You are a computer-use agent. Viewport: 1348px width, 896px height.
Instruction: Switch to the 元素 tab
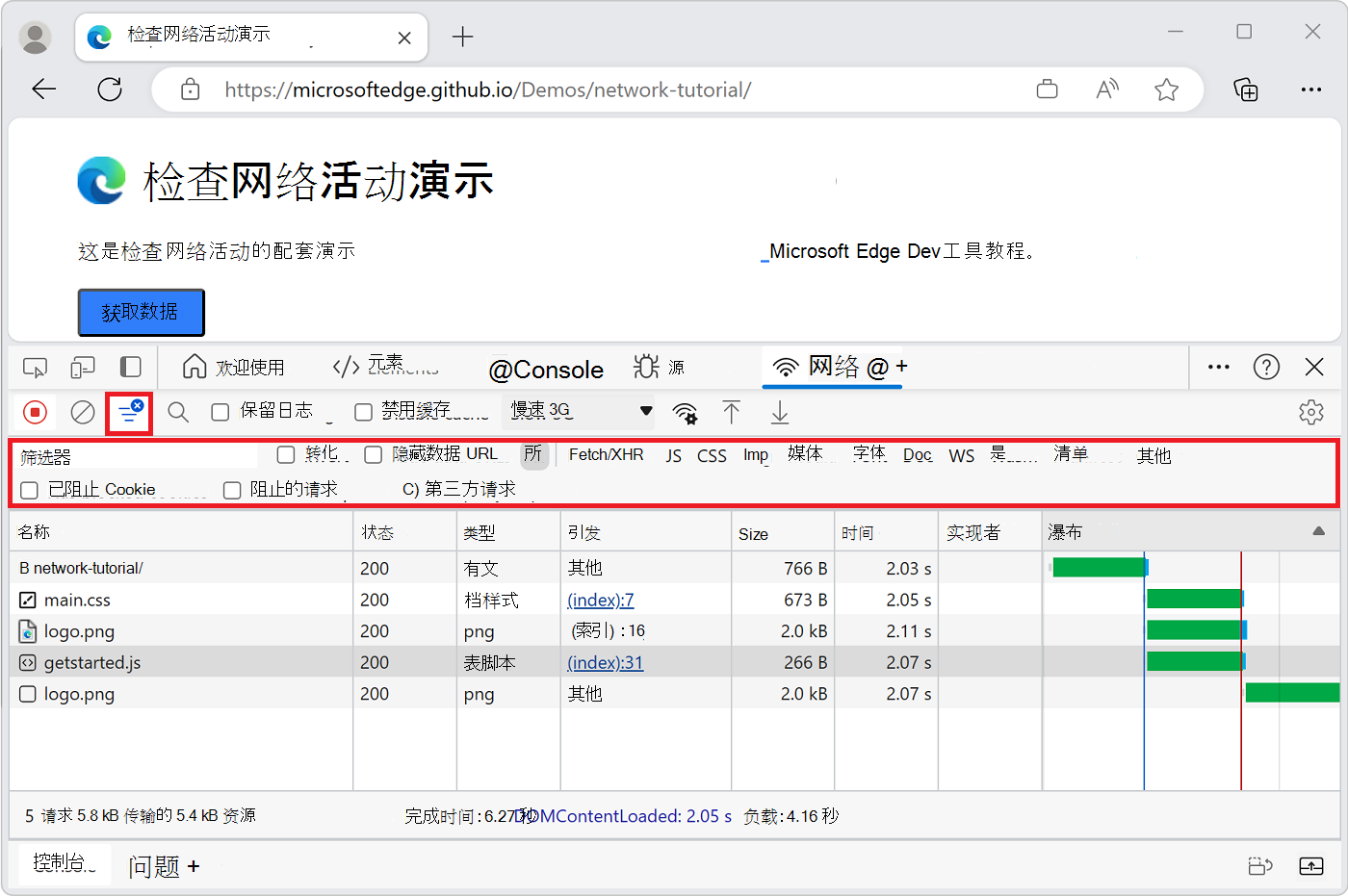coord(385,367)
